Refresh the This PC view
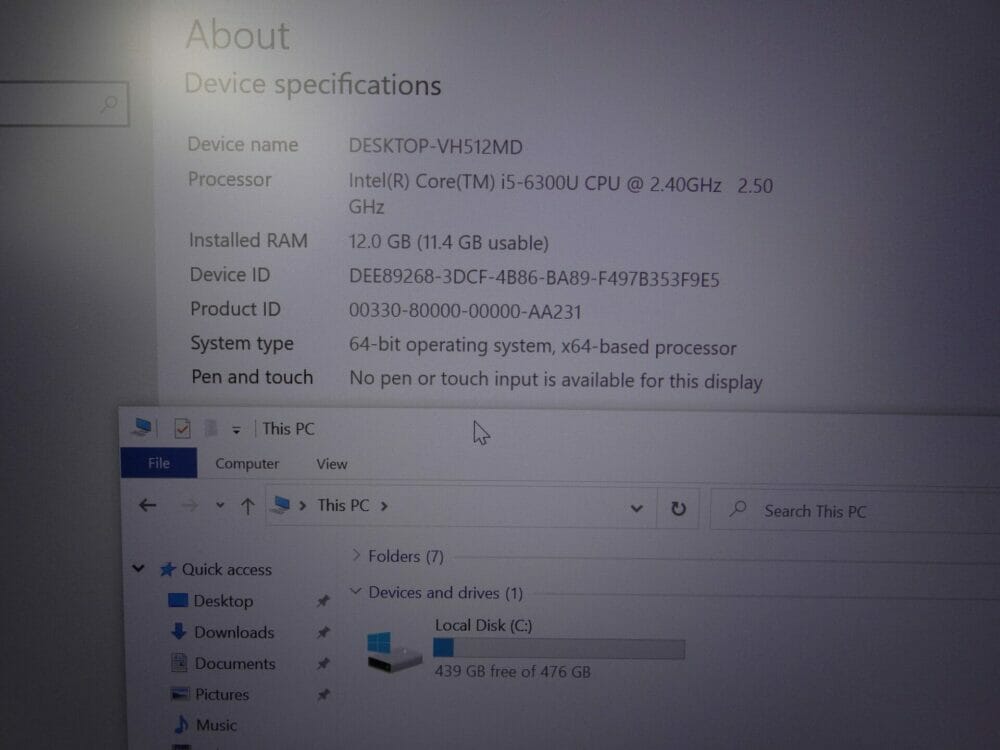The width and height of the screenshot is (1000, 750). [x=678, y=508]
